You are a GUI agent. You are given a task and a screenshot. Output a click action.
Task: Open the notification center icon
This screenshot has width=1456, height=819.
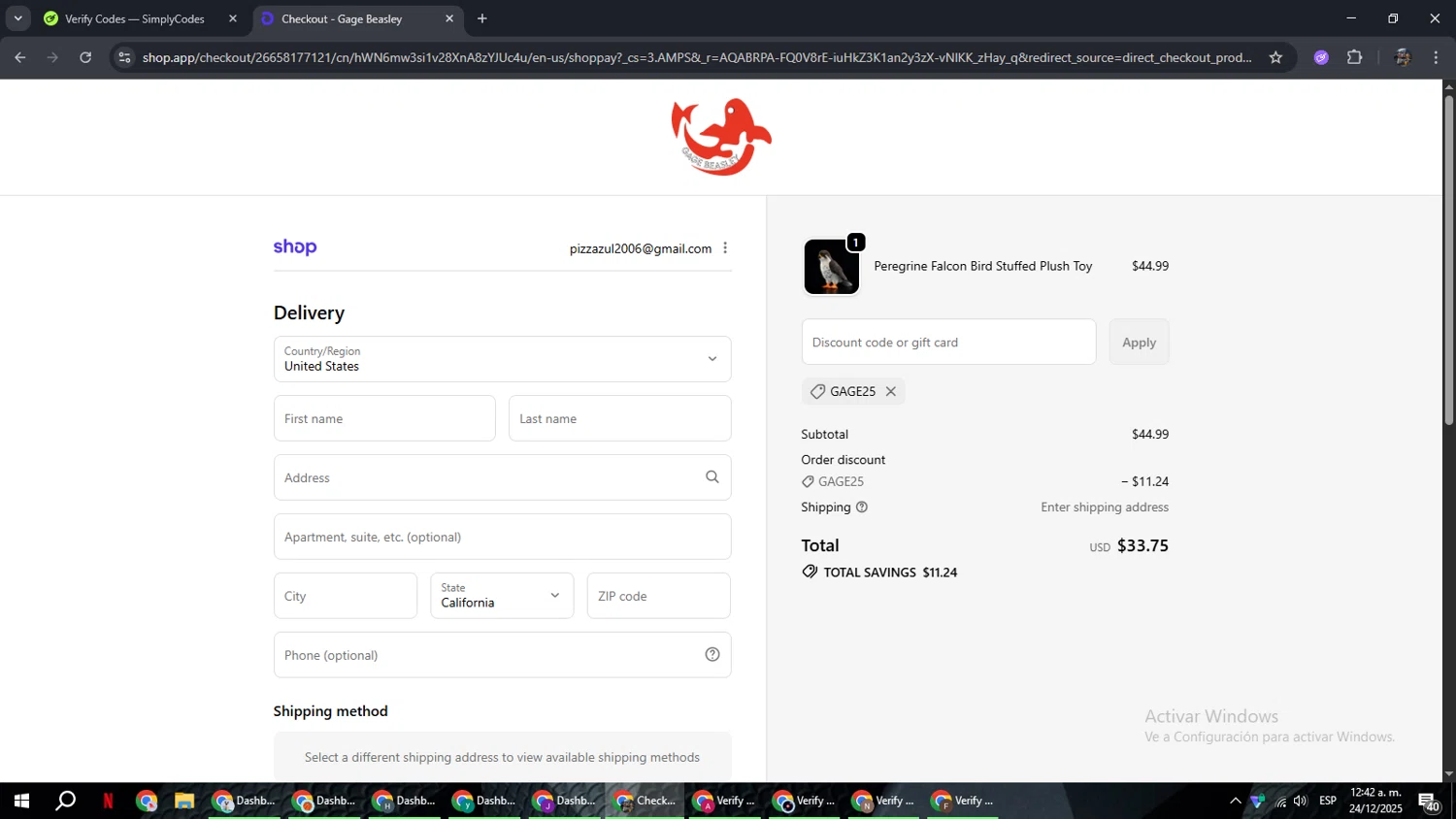(x=1429, y=802)
